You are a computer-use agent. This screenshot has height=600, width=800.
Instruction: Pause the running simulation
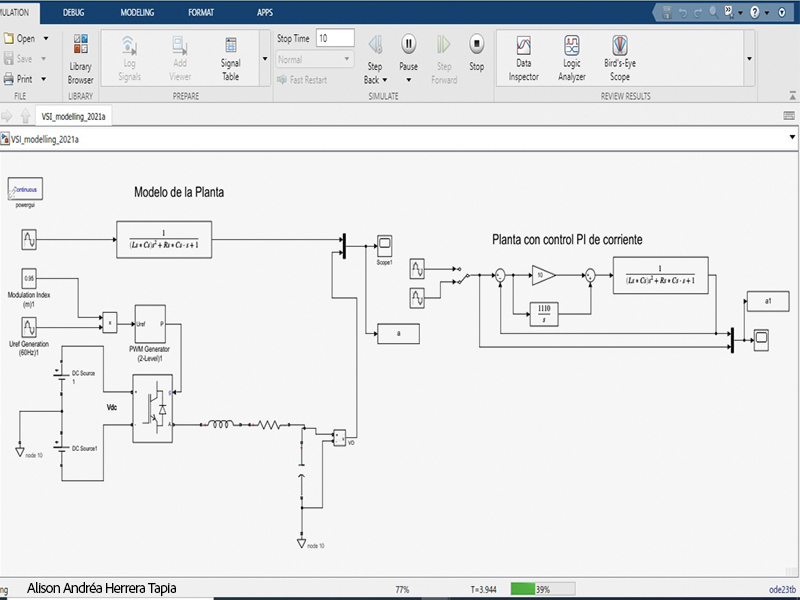coord(409,44)
